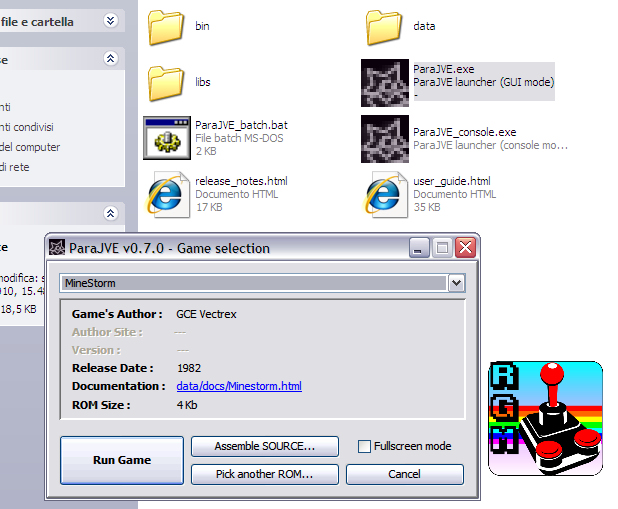Screen dimensions: 618x509
Task: Select the user_guide.html Internet Explorer icon
Action: pos(386,194)
